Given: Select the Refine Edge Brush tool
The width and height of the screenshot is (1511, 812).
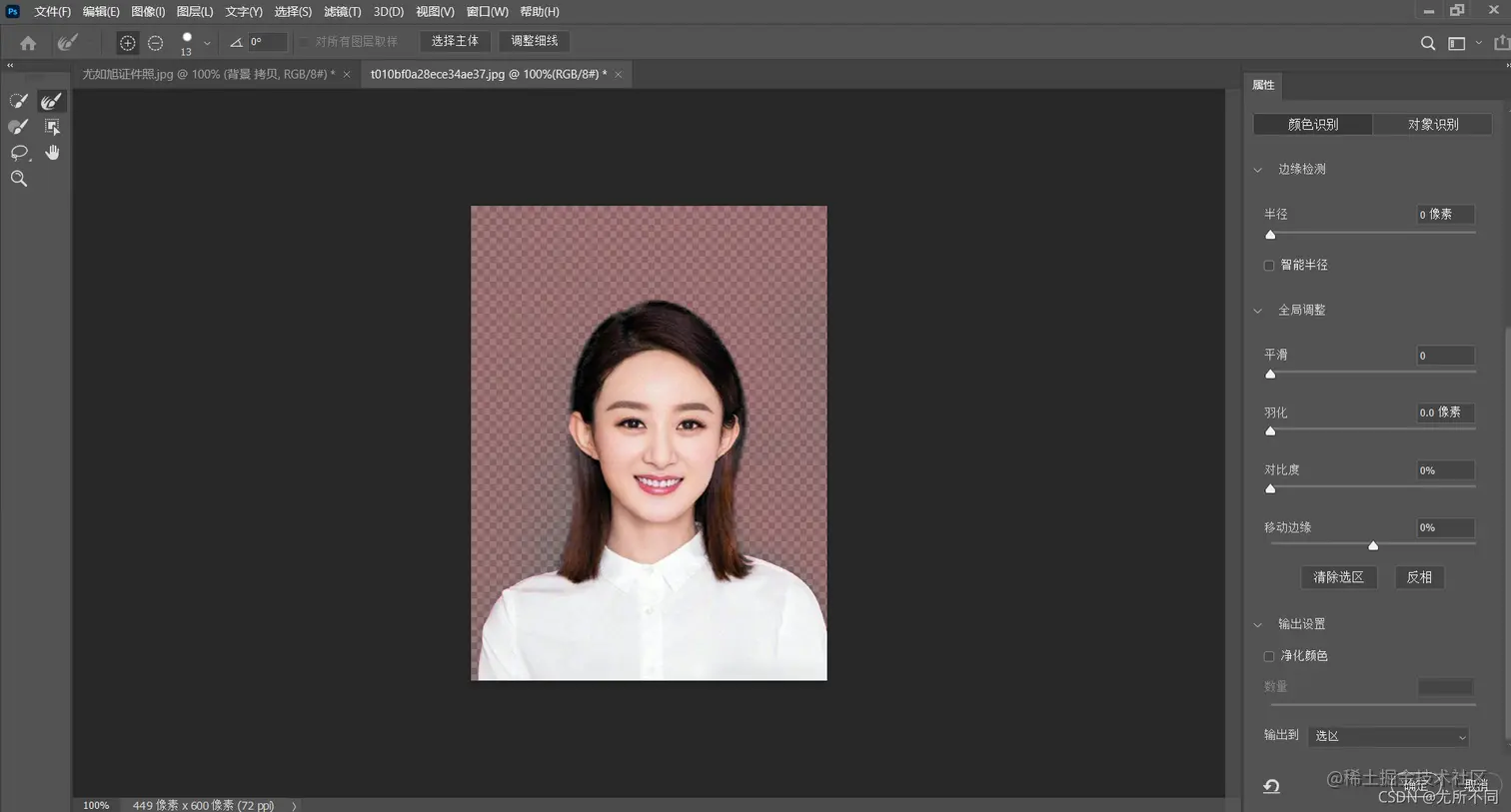Looking at the screenshot, I should pyautogui.click(x=51, y=100).
